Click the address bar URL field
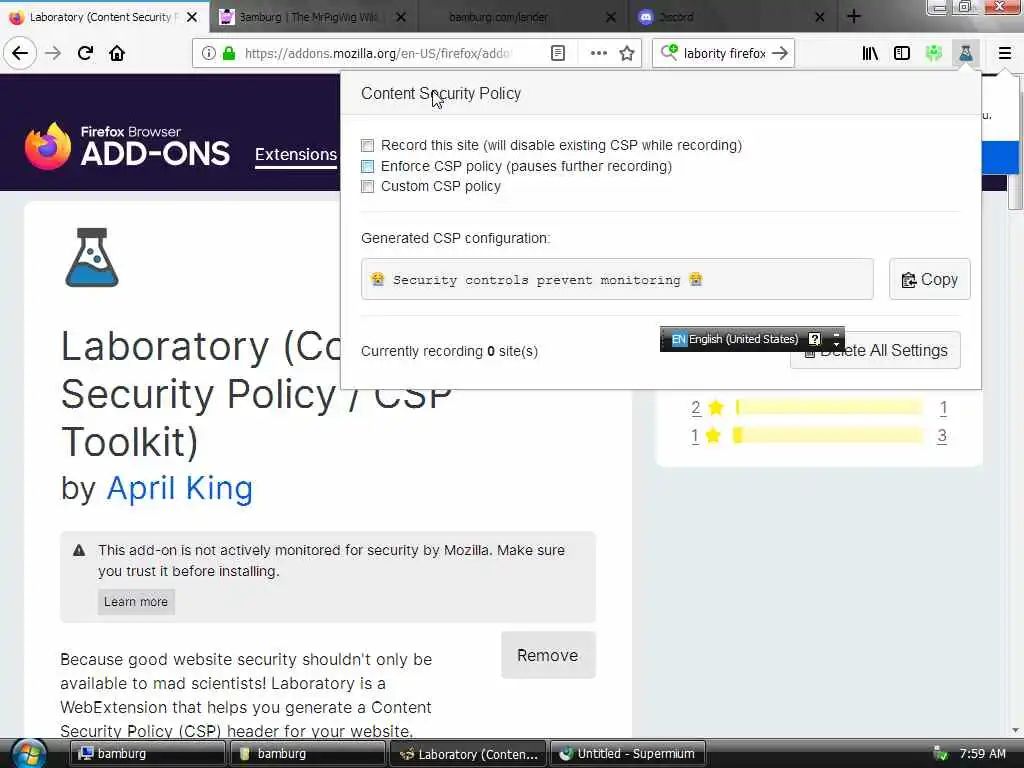This screenshot has width=1024, height=768. (379, 53)
